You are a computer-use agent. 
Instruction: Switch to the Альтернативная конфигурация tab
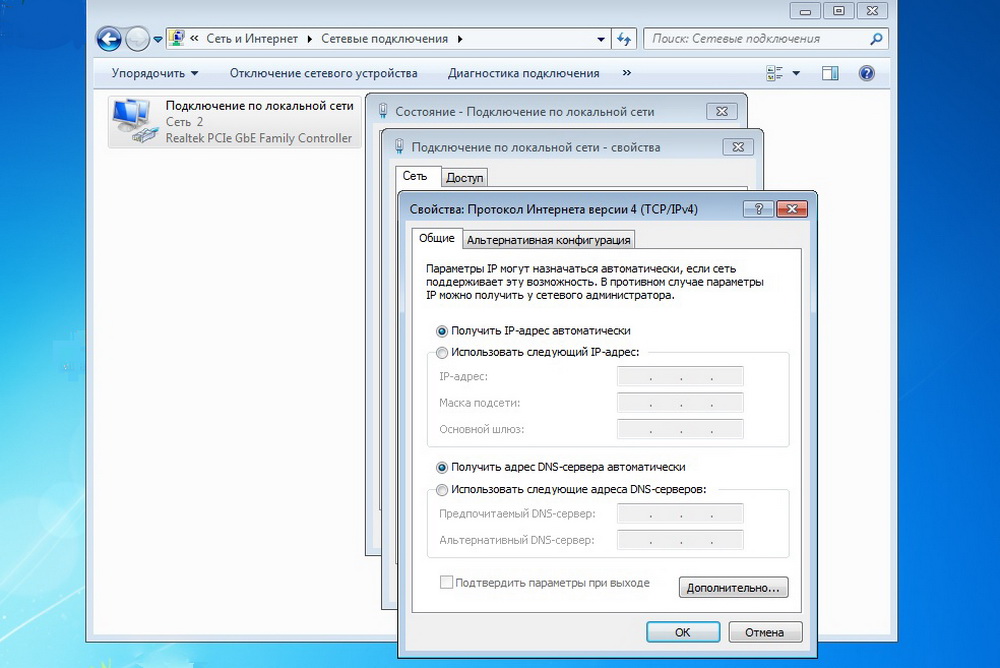pos(548,239)
